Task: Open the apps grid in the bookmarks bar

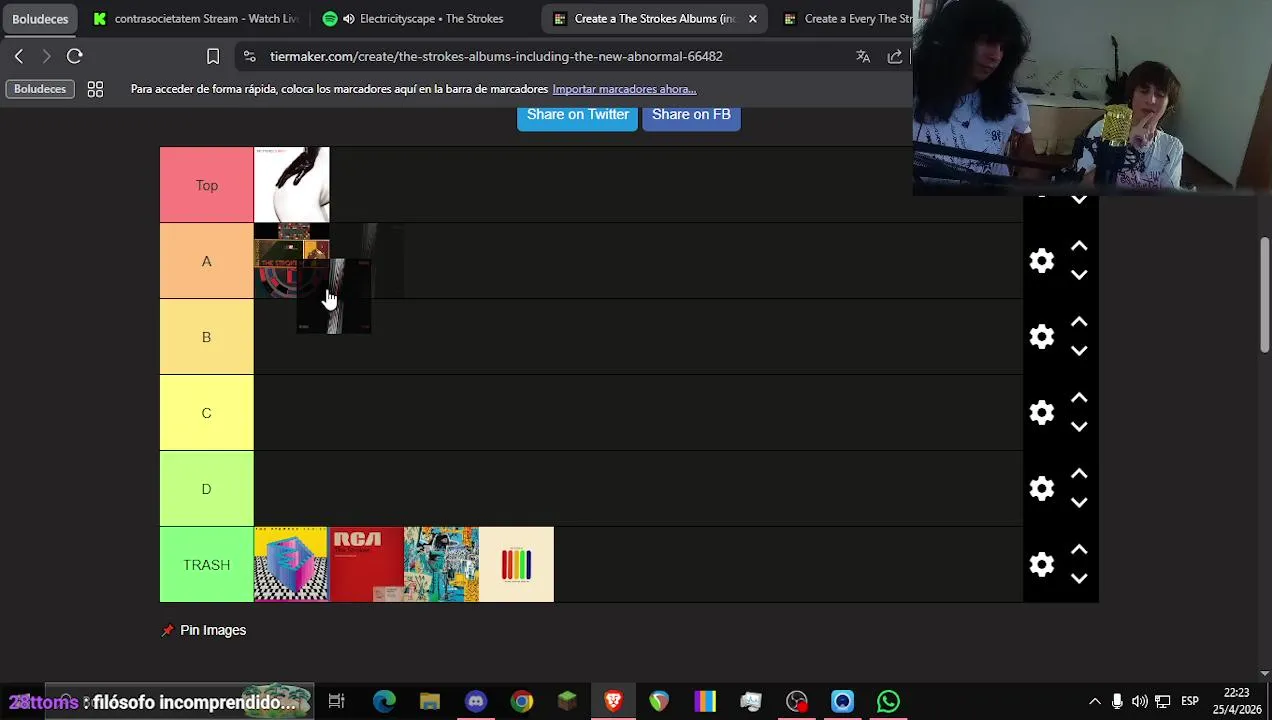Action: (95, 89)
